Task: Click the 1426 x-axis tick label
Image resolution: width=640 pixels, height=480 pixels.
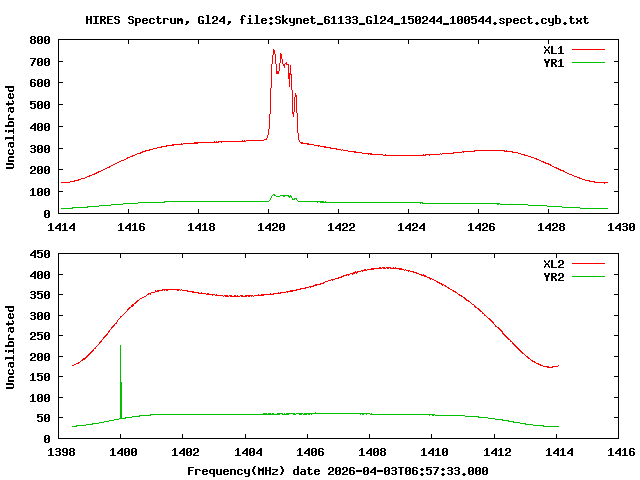Action: coord(481,227)
